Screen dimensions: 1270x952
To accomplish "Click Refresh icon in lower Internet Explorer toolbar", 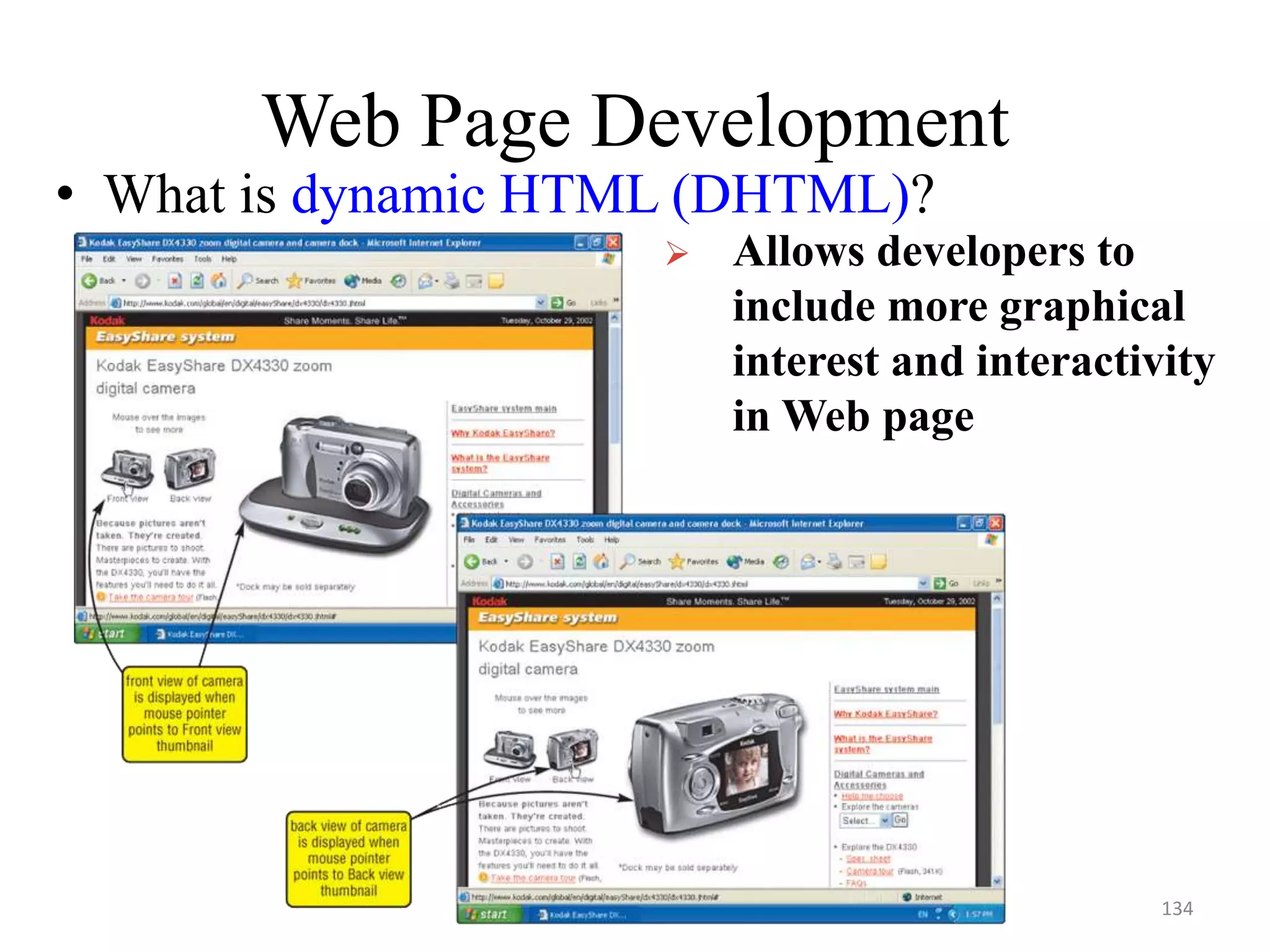I will pyautogui.click(x=579, y=562).
